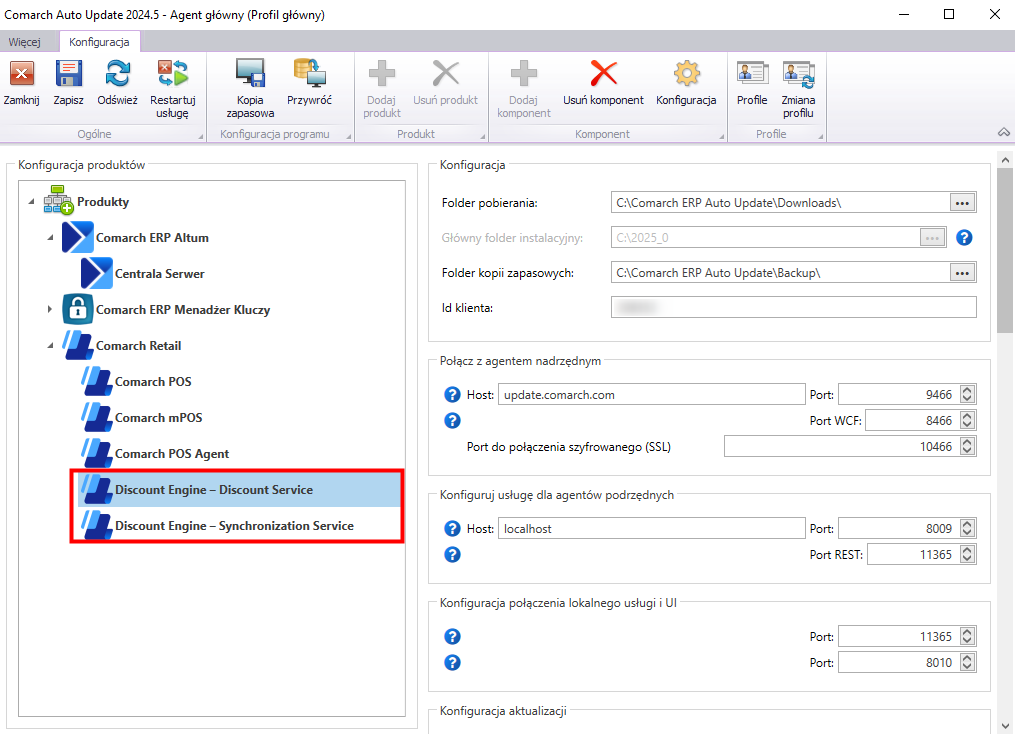This screenshot has height=737, width=1015.
Task: Adjust the local 8010 port spinner
Action: point(967,663)
